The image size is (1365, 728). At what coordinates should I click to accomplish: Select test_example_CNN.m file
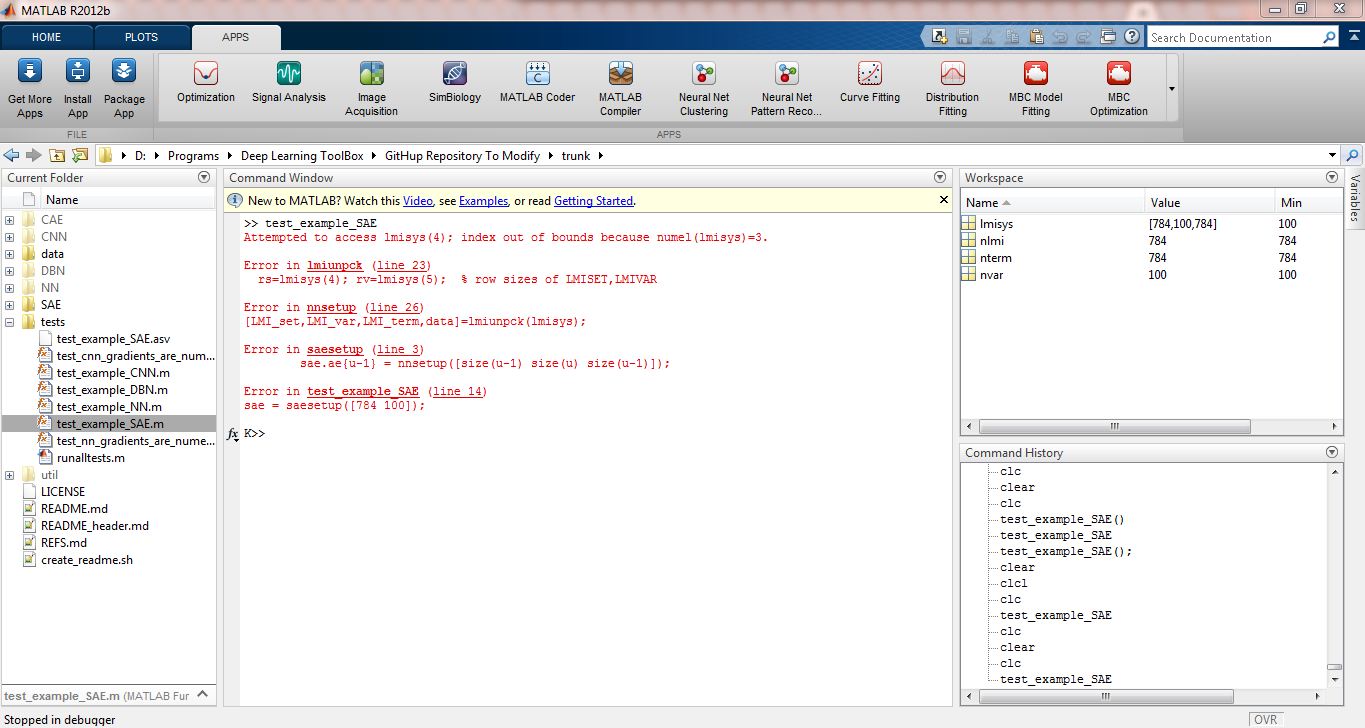click(113, 373)
